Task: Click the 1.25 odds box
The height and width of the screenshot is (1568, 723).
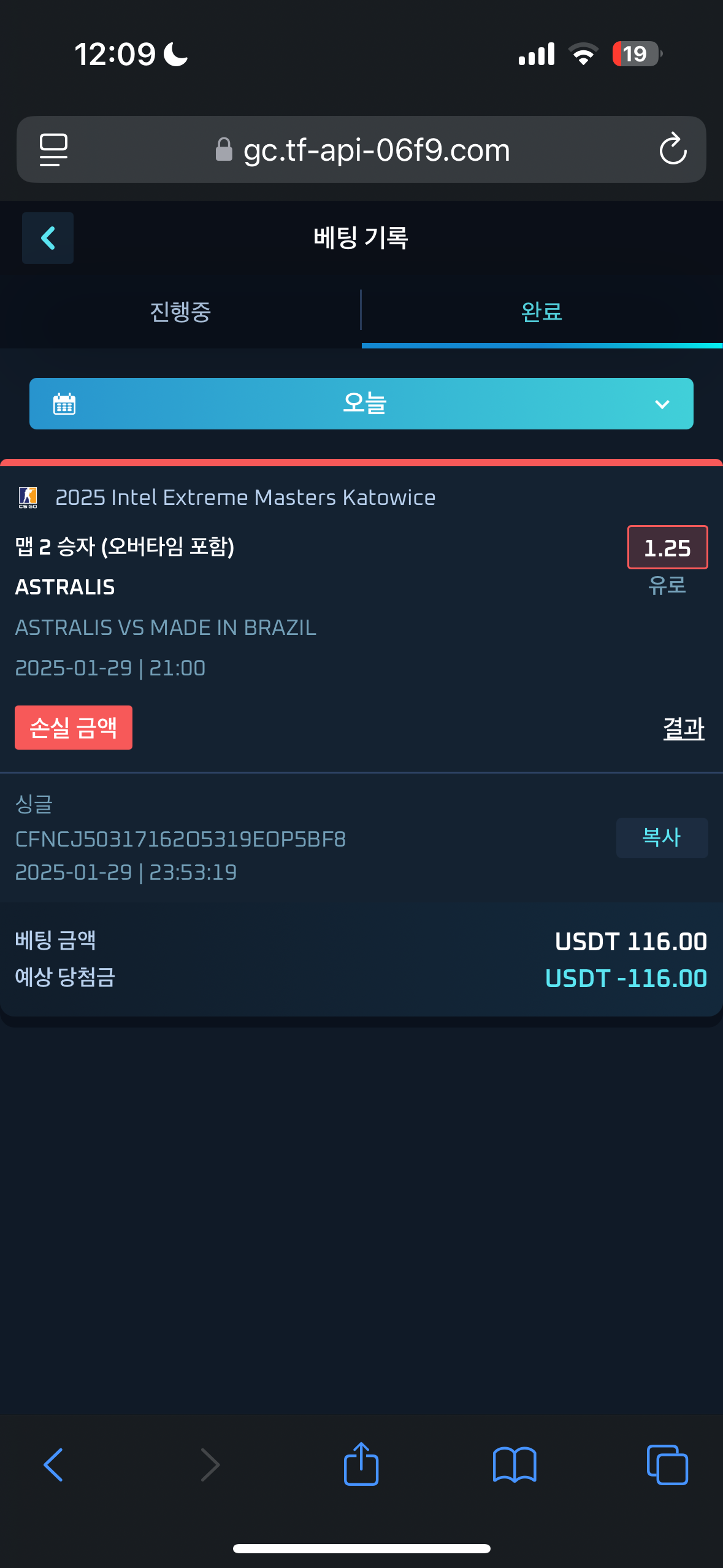Action: pos(667,547)
